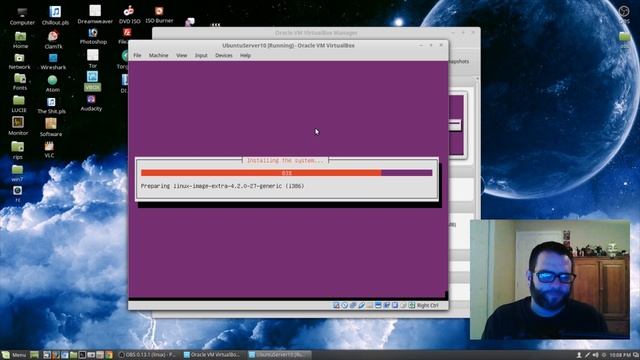The width and height of the screenshot is (640, 360).
Task: Click the optical drive status icon
Action: click(345, 305)
